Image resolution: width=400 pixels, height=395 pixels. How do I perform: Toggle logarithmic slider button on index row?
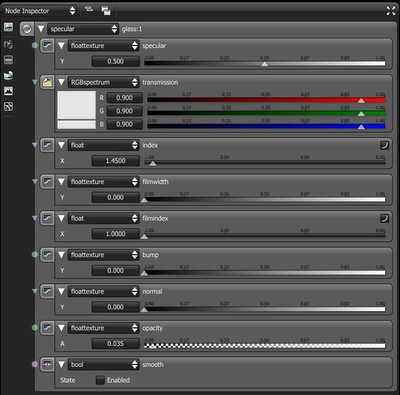tap(384, 145)
